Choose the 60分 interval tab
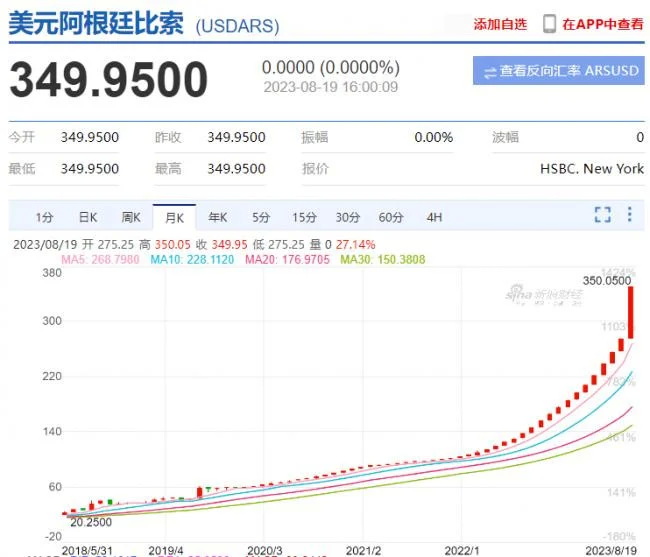The width and height of the screenshot is (650, 557). (391, 216)
